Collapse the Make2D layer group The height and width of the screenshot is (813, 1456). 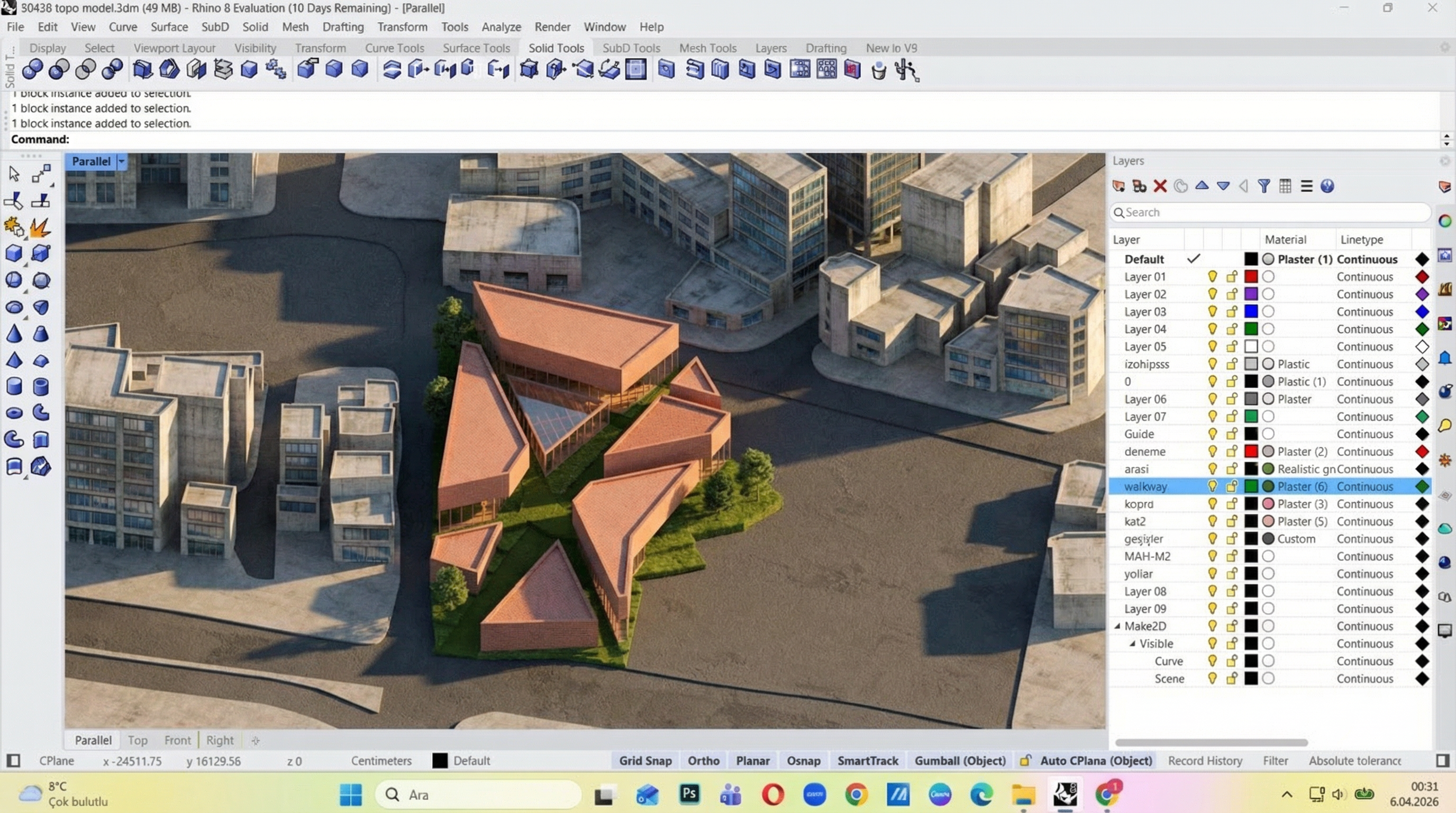click(1117, 626)
